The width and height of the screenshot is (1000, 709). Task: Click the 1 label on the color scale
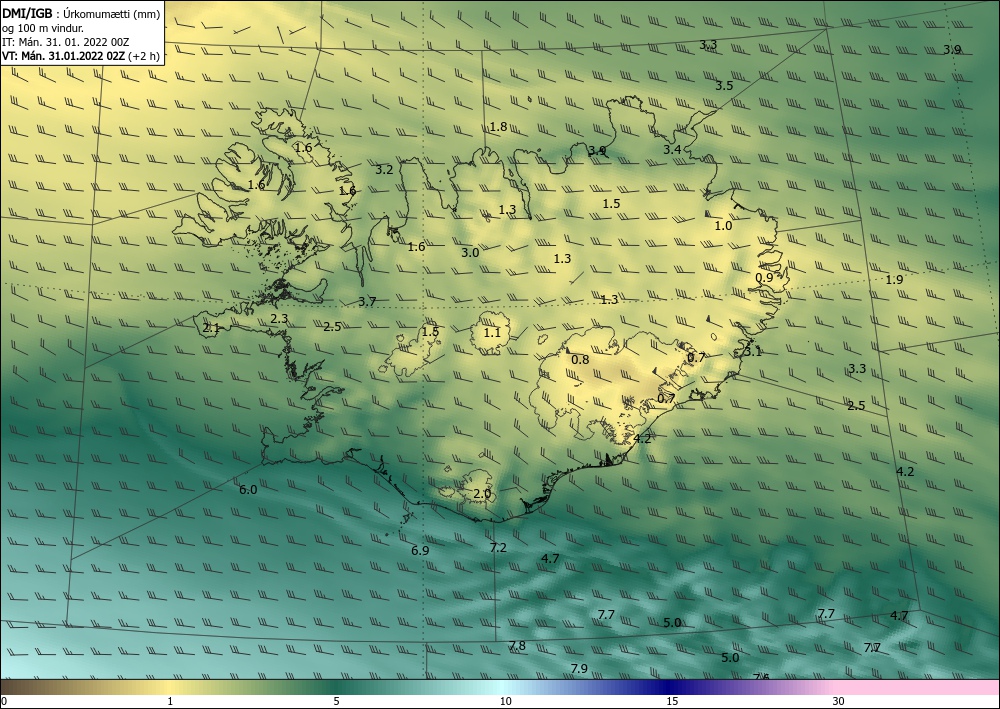[170, 702]
